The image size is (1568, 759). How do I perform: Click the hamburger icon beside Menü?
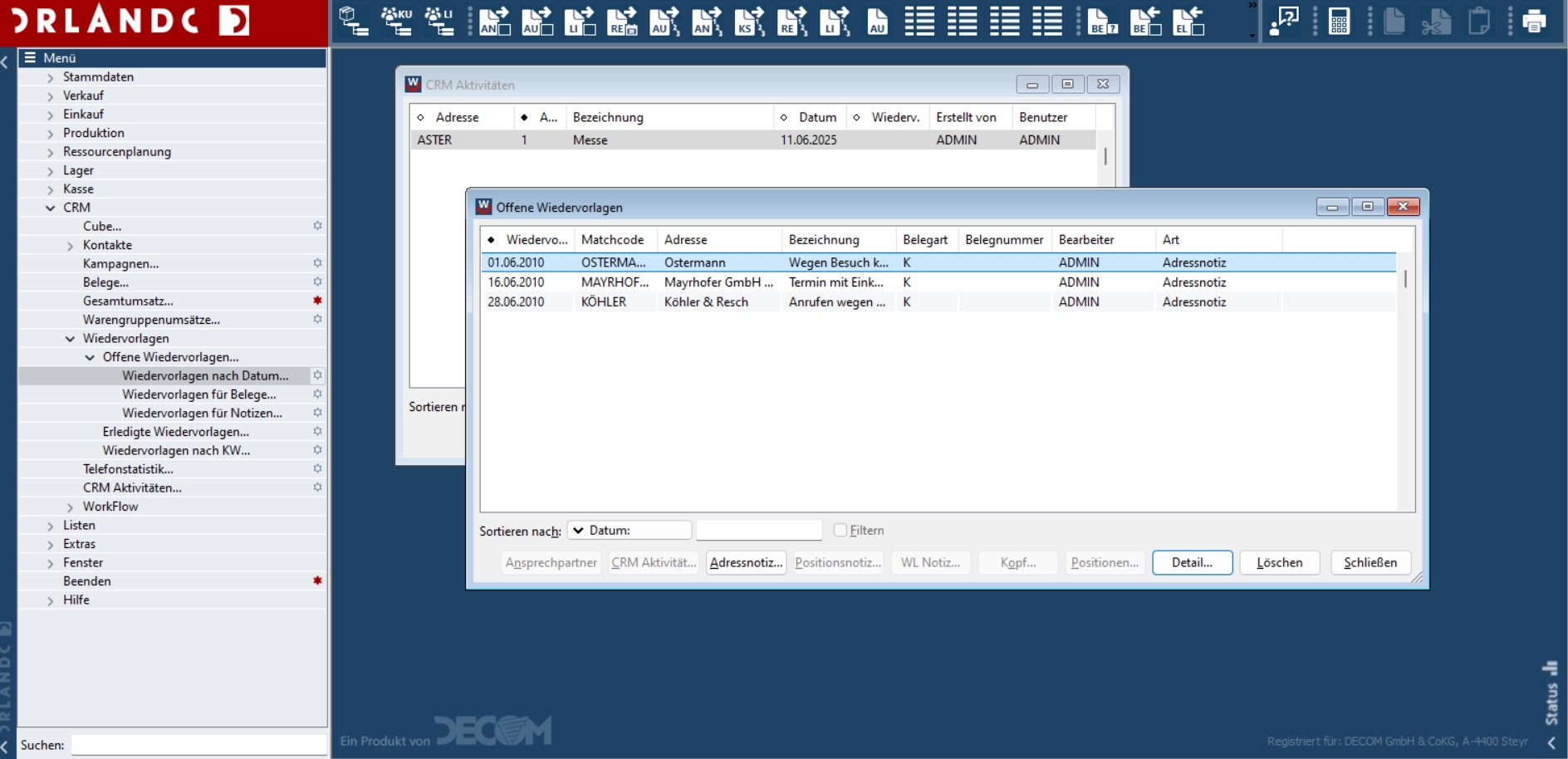[x=30, y=57]
